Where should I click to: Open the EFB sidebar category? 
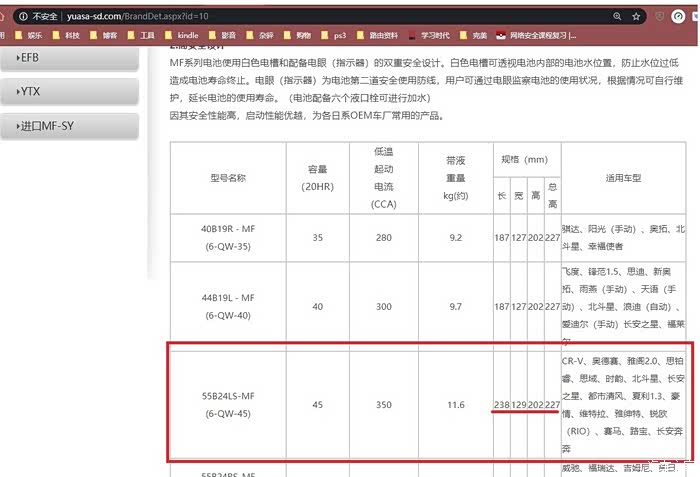coord(70,58)
